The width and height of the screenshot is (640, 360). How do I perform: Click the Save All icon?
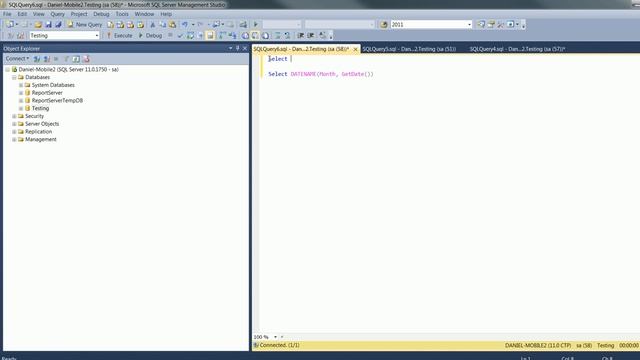click(58, 24)
